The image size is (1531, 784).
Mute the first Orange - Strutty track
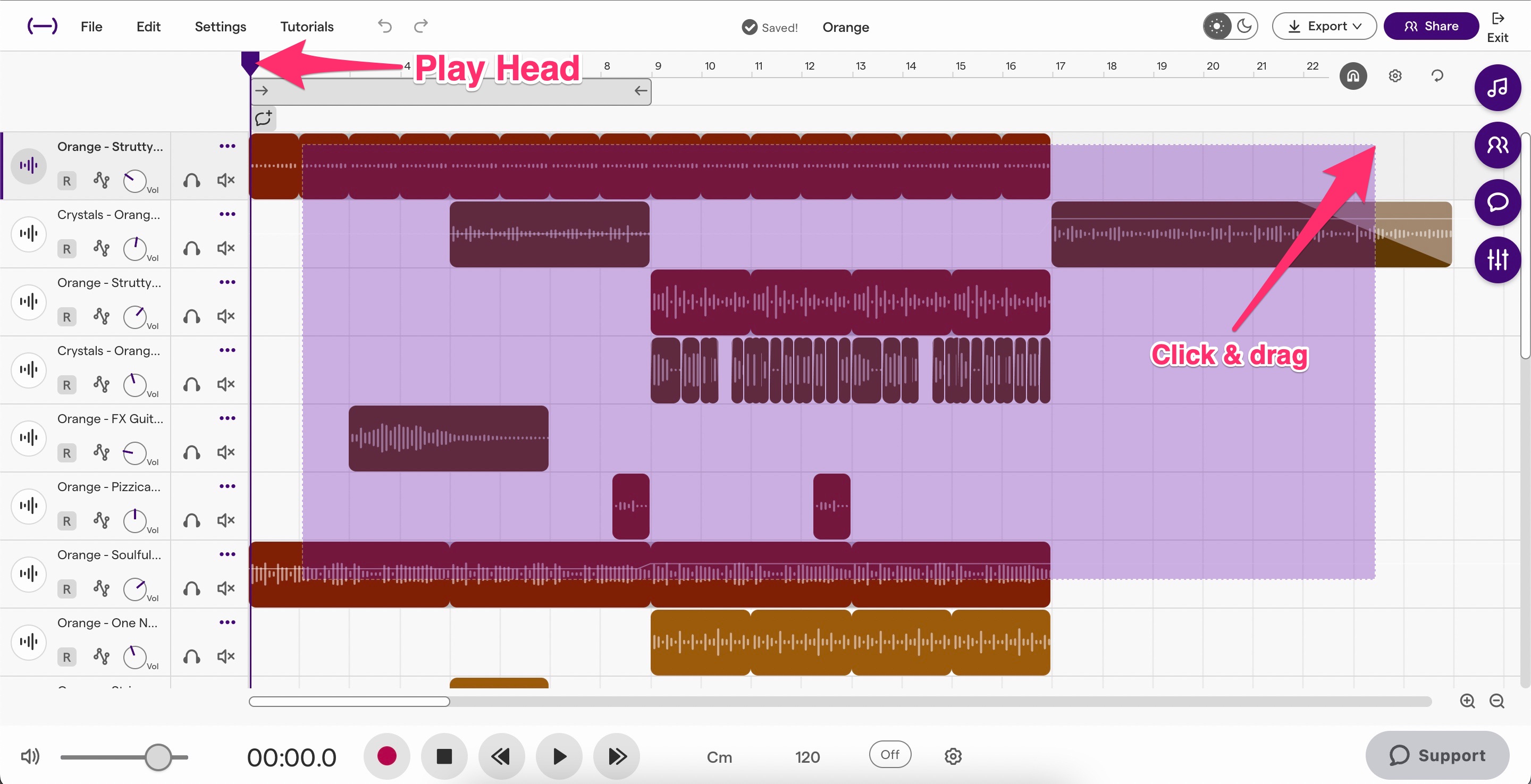tap(226, 180)
